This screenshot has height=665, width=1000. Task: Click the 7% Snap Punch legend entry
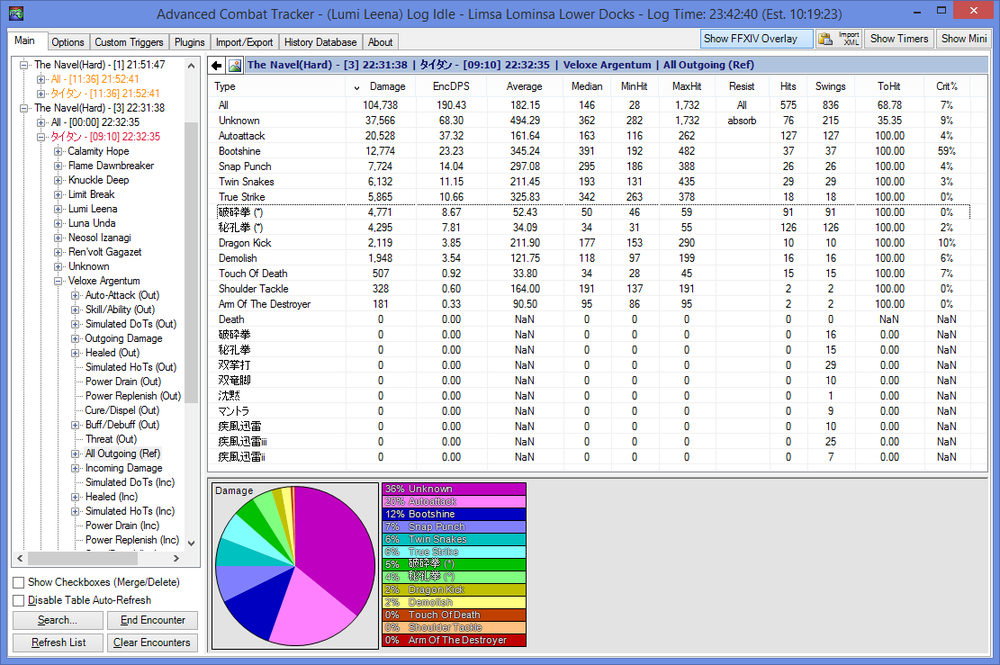(x=454, y=527)
